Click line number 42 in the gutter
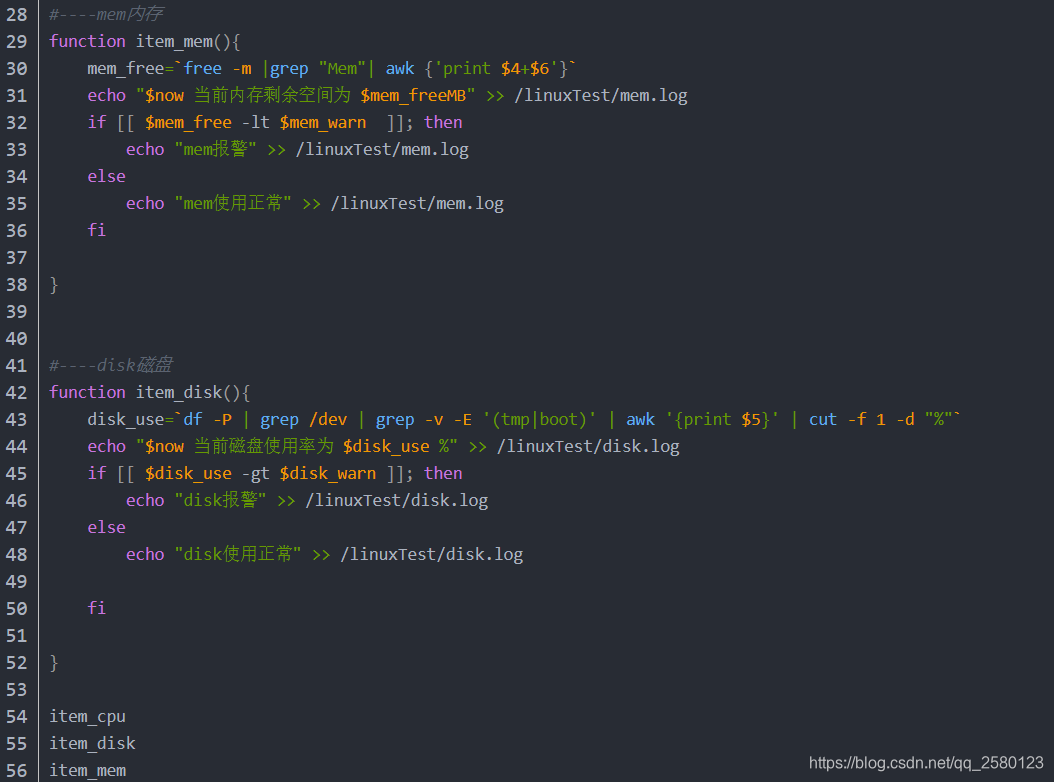Screen dimensions: 1054x782 point(17,393)
